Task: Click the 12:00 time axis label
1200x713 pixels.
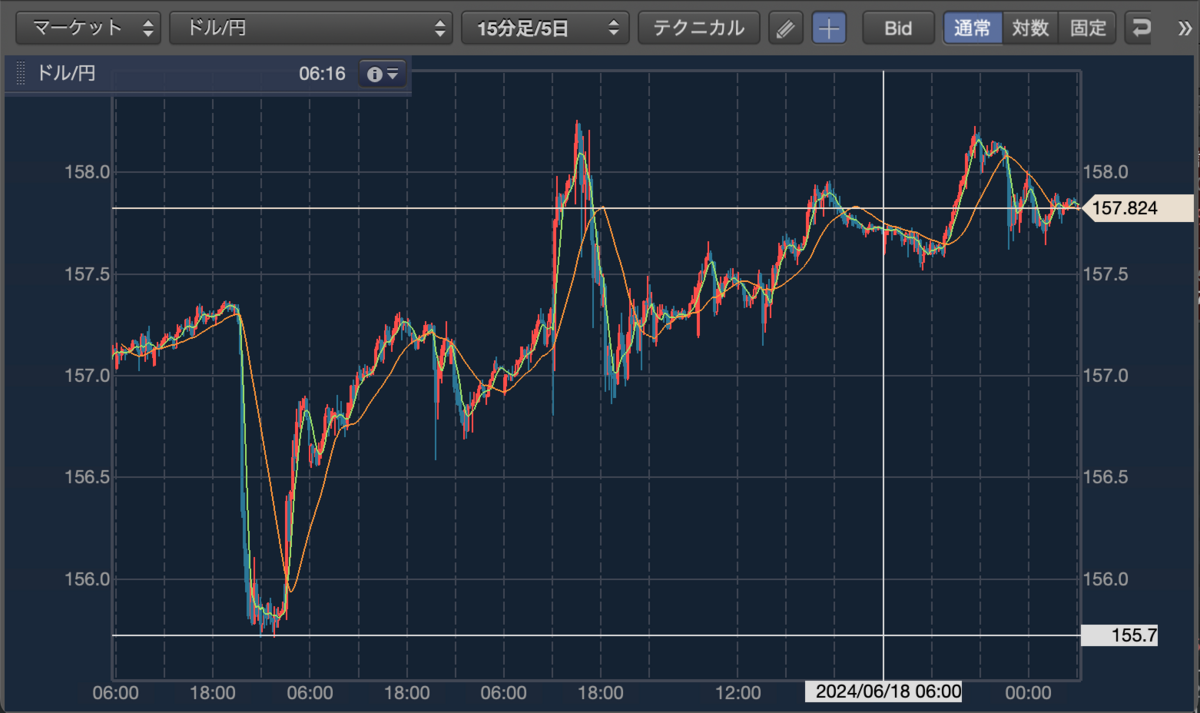Action: pos(737,692)
